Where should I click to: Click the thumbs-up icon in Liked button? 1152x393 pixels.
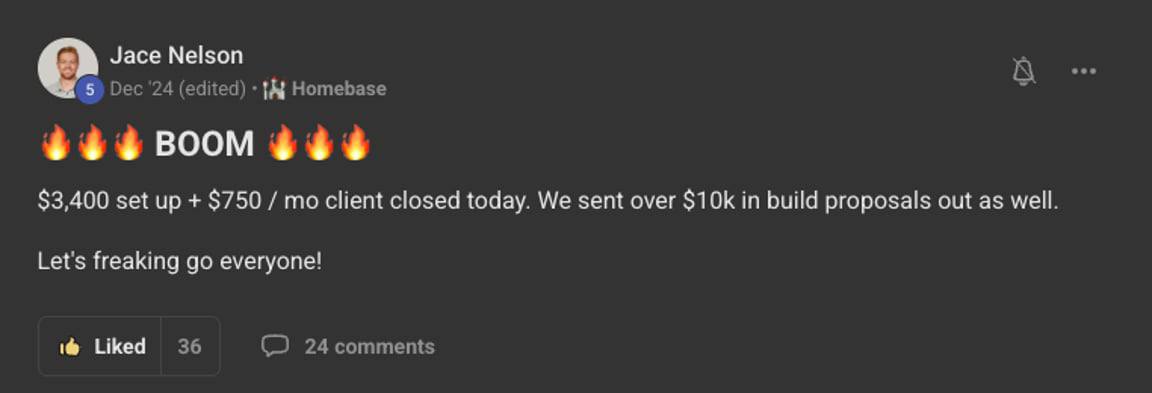click(x=70, y=347)
